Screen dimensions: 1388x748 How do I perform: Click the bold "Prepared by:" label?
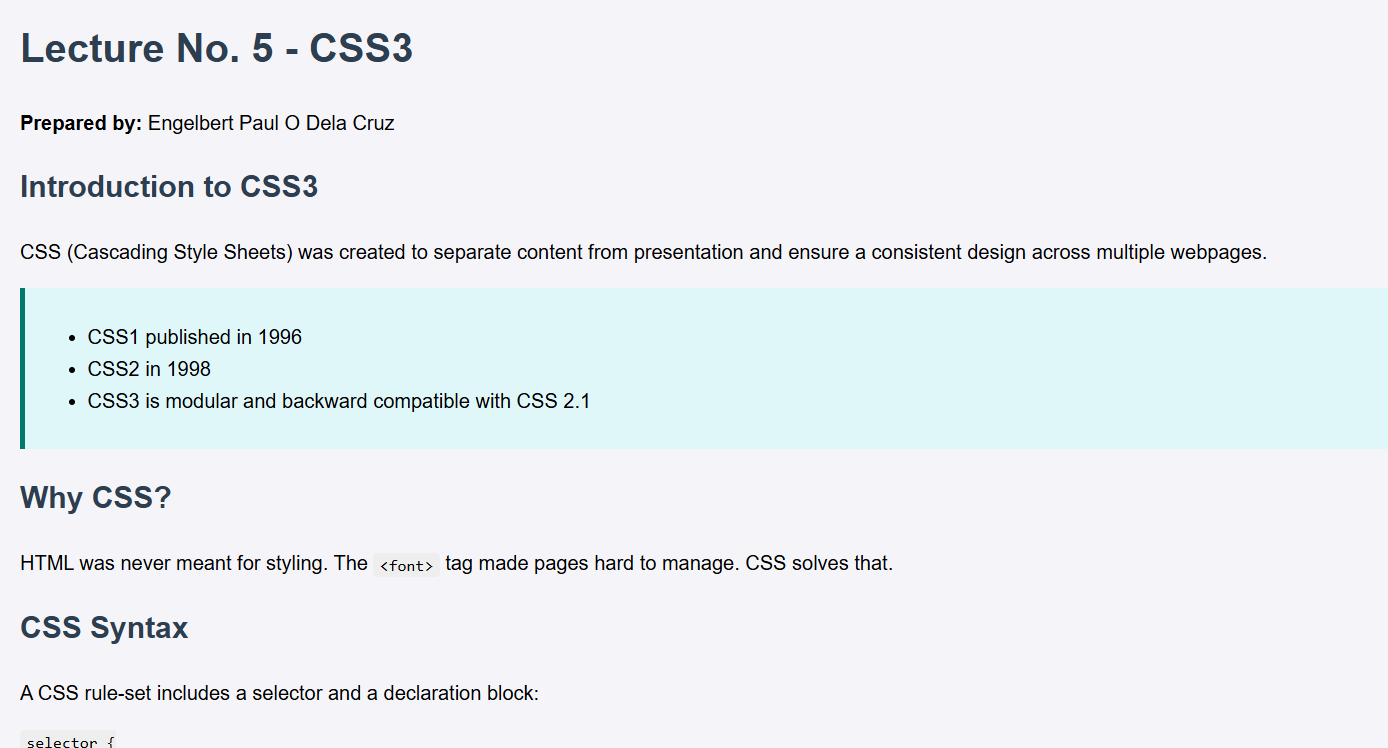(81, 124)
